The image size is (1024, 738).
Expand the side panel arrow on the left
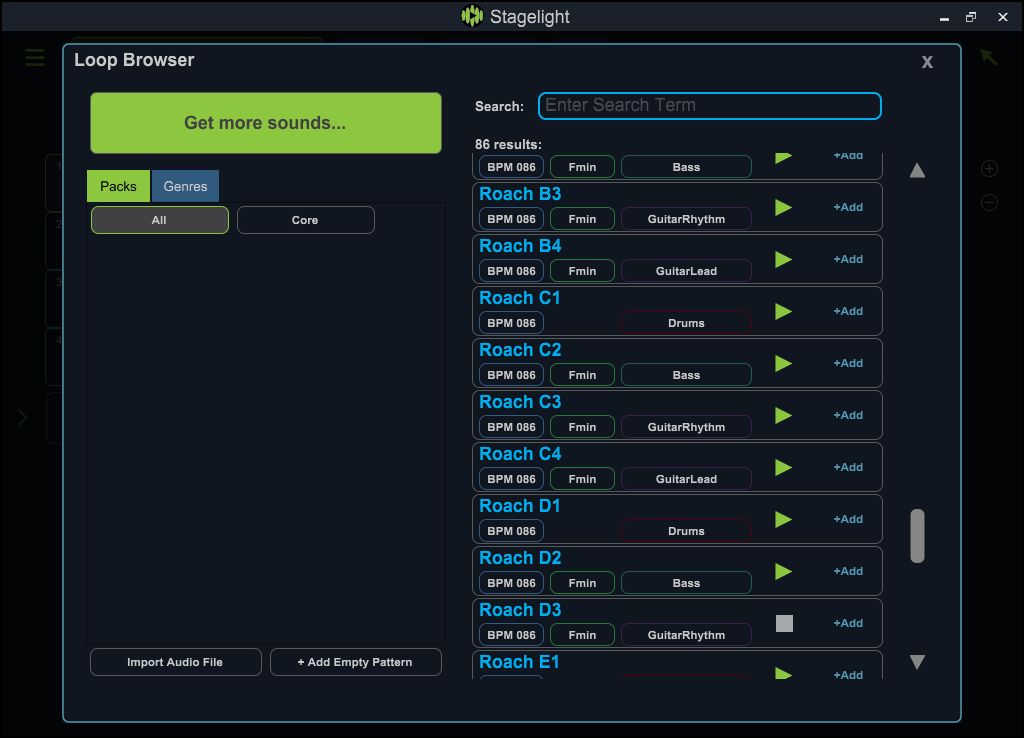pos(22,418)
